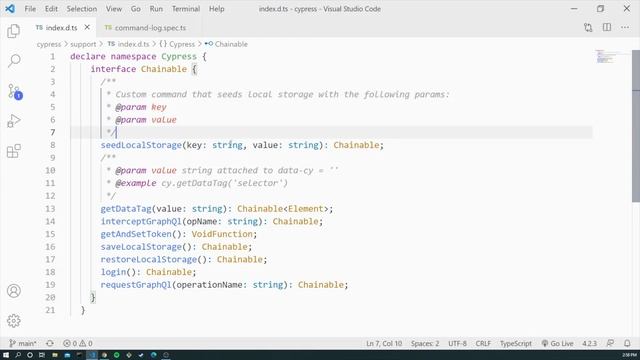This screenshot has width=640, height=360.
Task: Open the Accounts menu icon
Action: click(13, 291)
